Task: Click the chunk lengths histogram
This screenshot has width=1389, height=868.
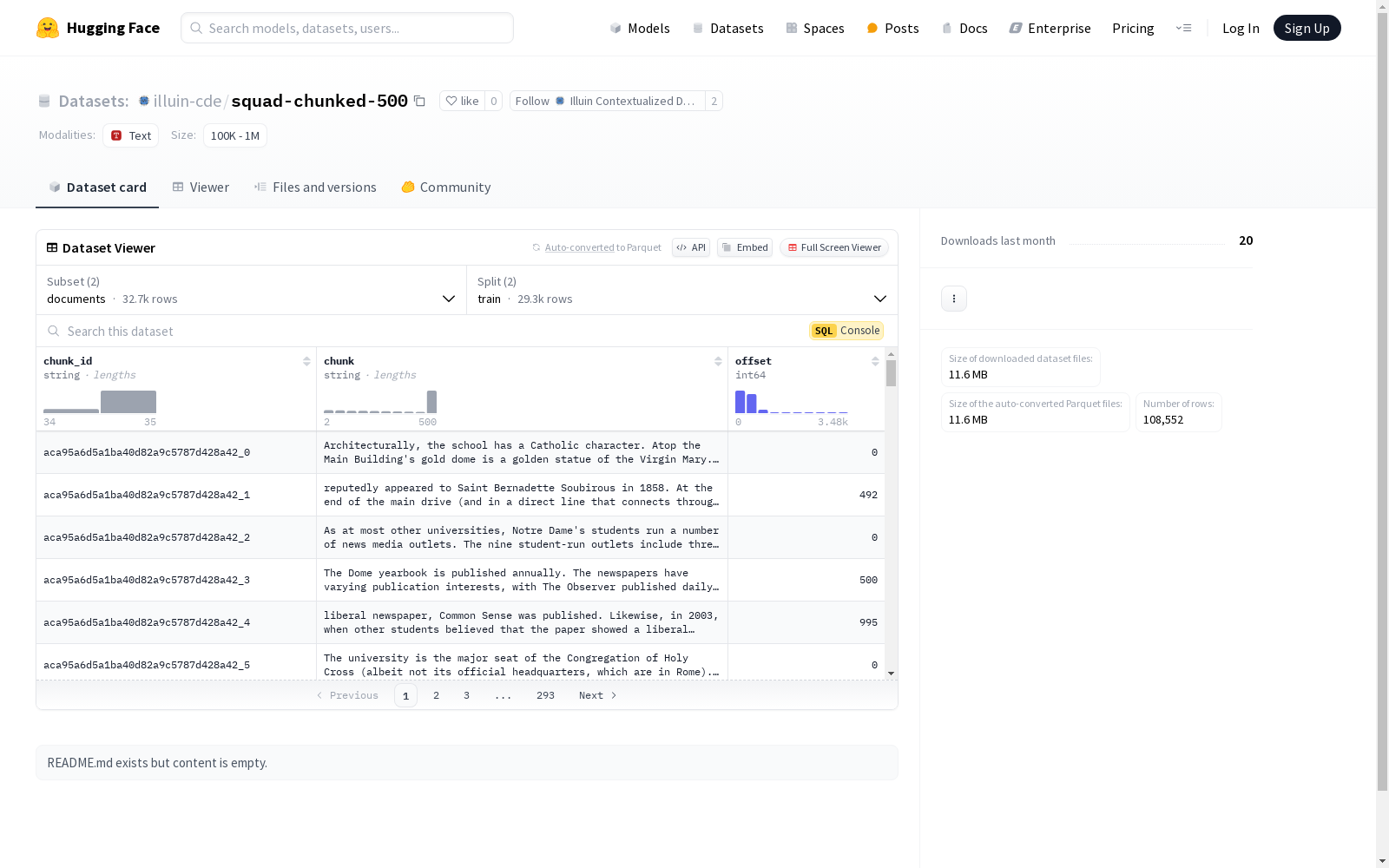Action: click(x=380, y=402)
